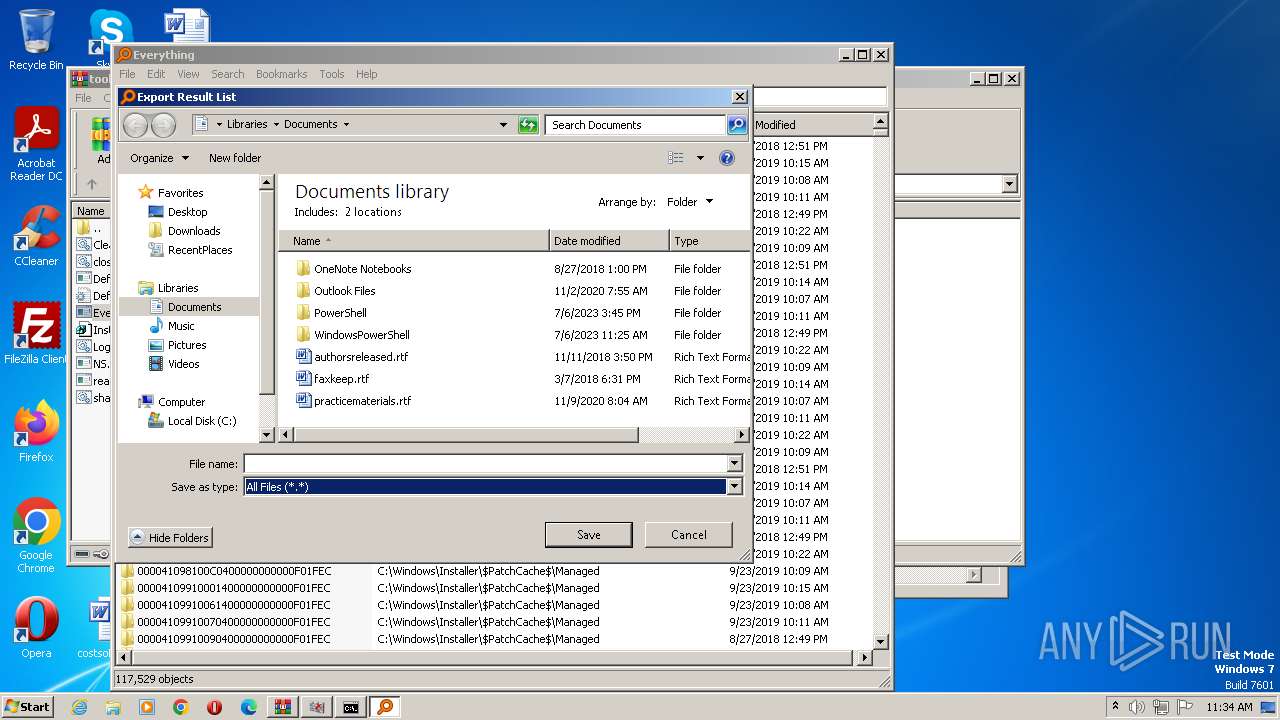Select faxkeep.rtf file icon
Viewport: 1280px width, 720px height.
304,379
